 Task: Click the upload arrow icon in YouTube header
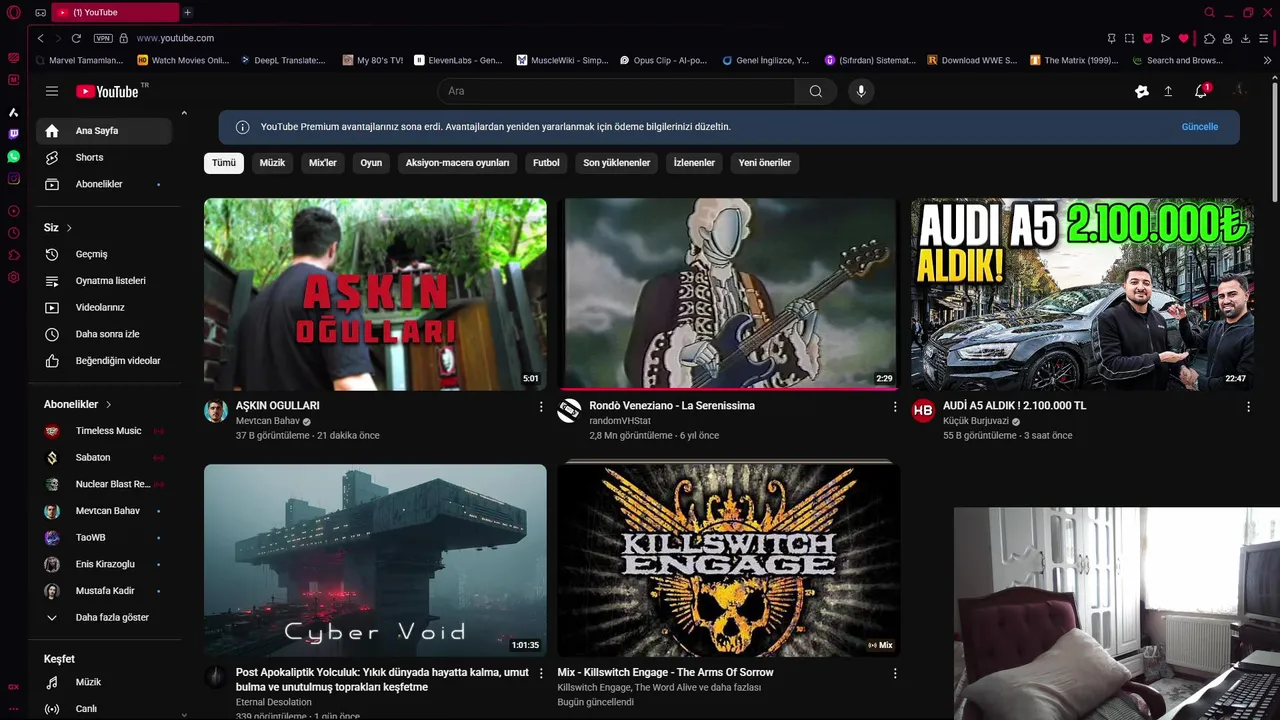pyautogui.click(x=1168, y=91)
